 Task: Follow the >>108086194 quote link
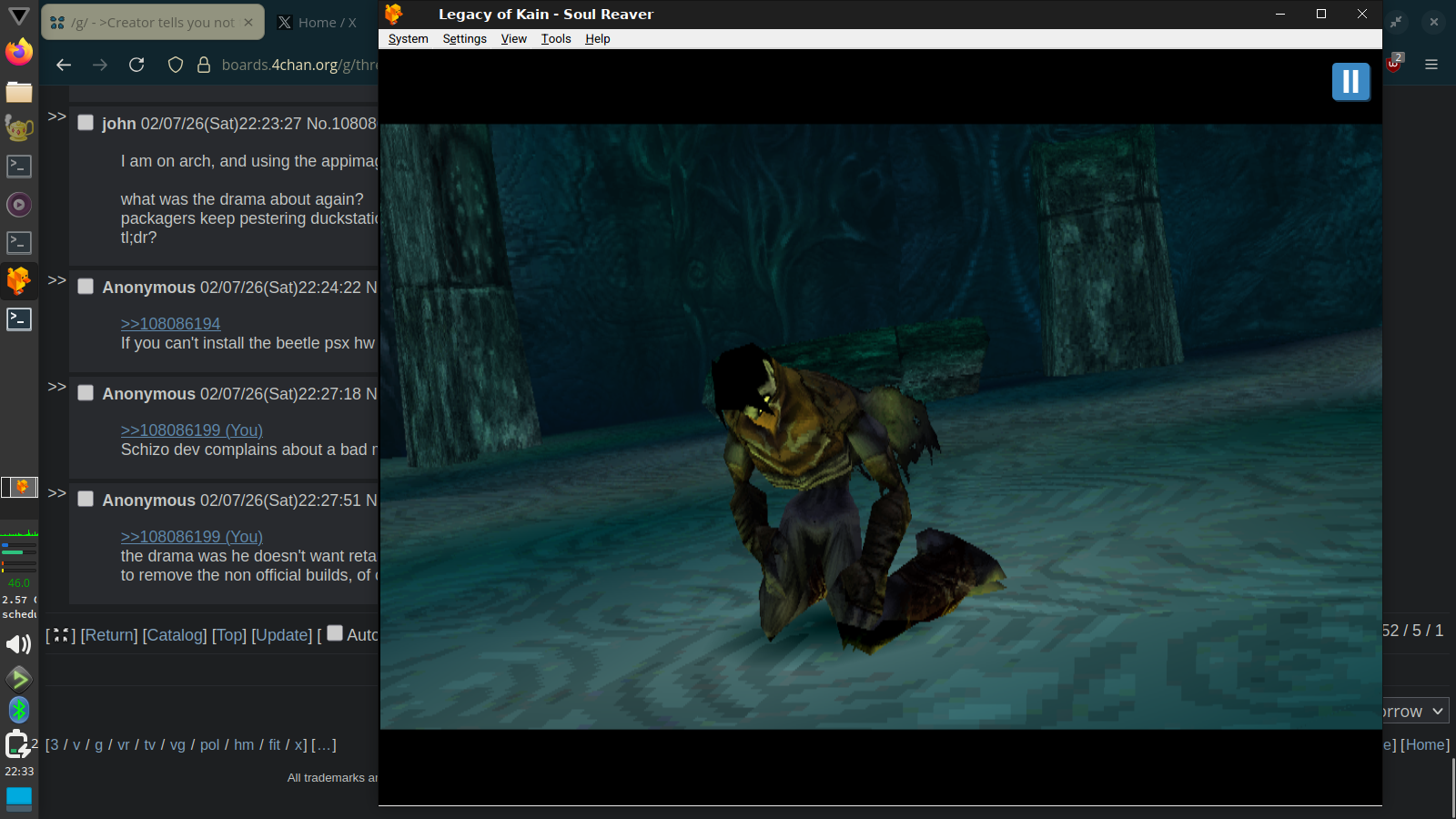pos(170,324)
